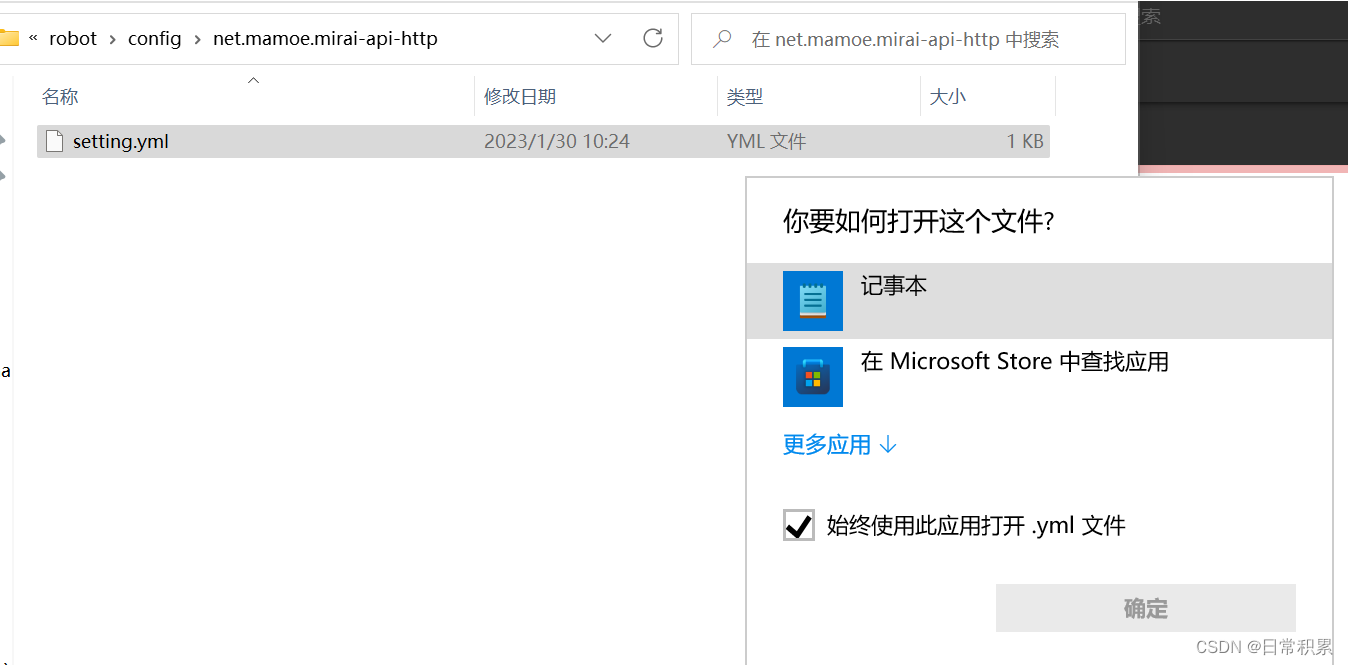Go to the robot folder in the breadcrumb
Viewport: 1348px width, 665px height.
(x=73, y=39)
